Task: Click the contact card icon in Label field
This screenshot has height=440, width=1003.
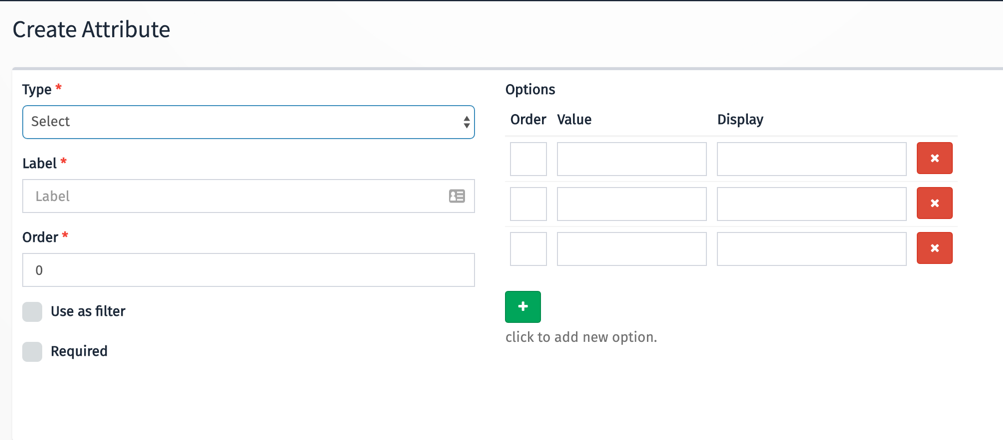Action: click(457, 196)
